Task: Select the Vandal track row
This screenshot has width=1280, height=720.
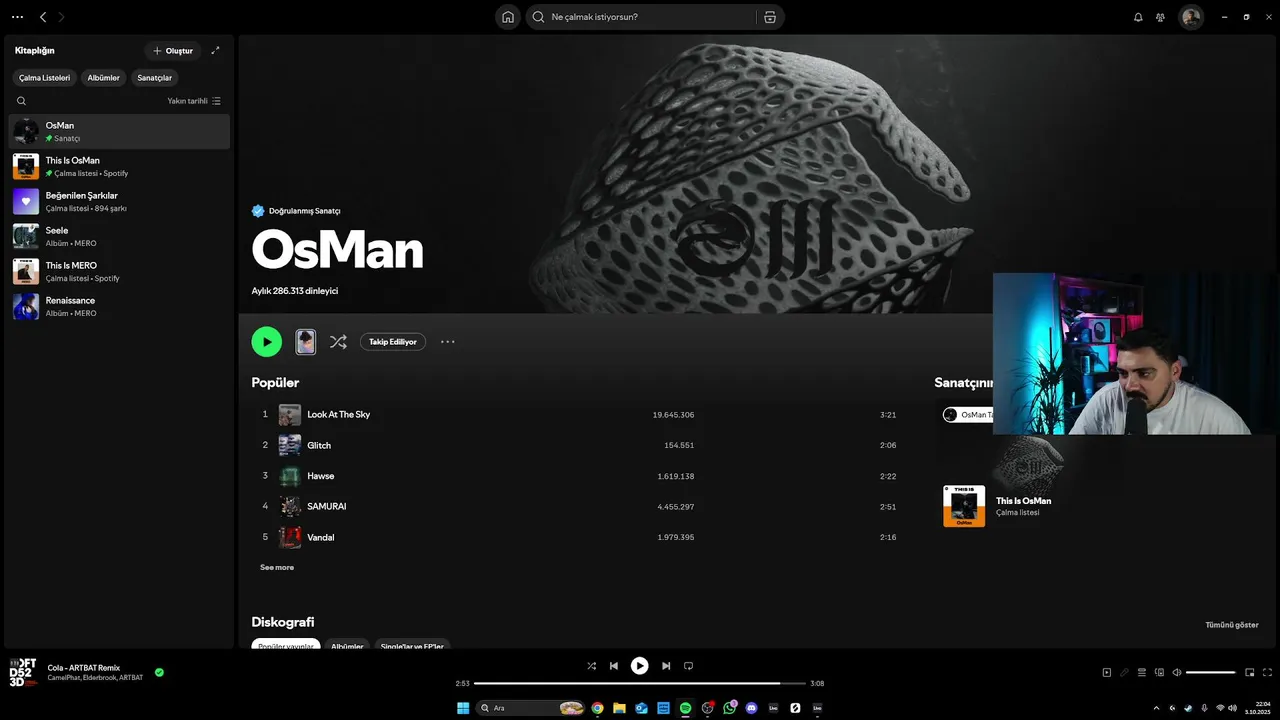Action: click(x=578, y=537)
